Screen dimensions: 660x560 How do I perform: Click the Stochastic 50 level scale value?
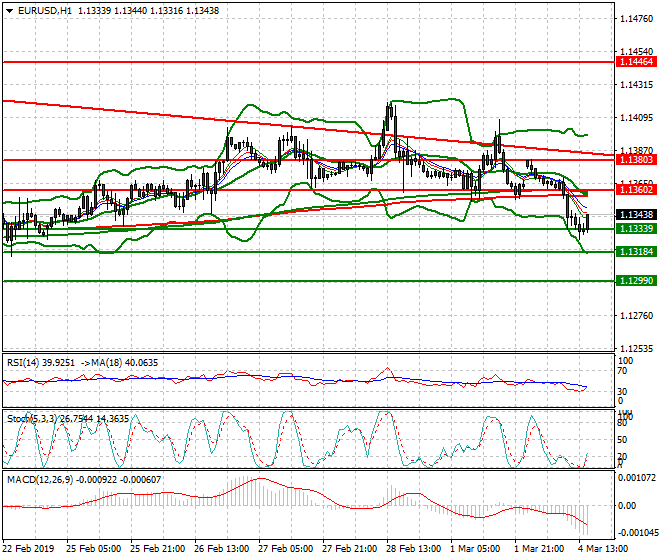[x=622, y=440]
